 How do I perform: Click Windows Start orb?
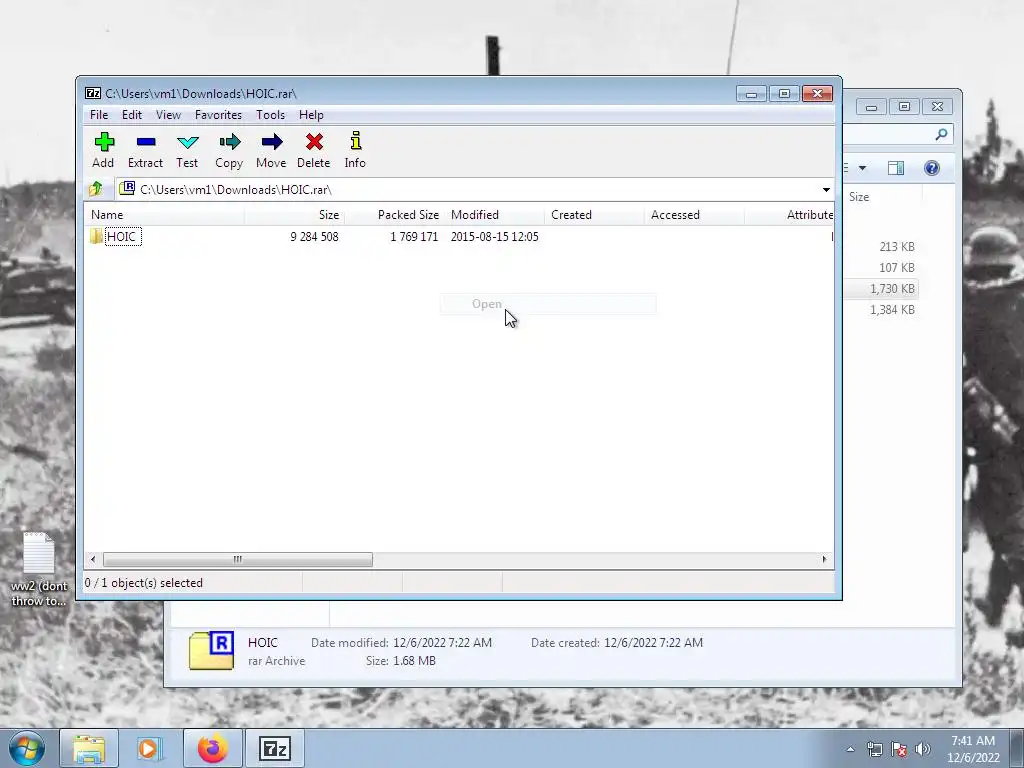click(x=27, y=749)
